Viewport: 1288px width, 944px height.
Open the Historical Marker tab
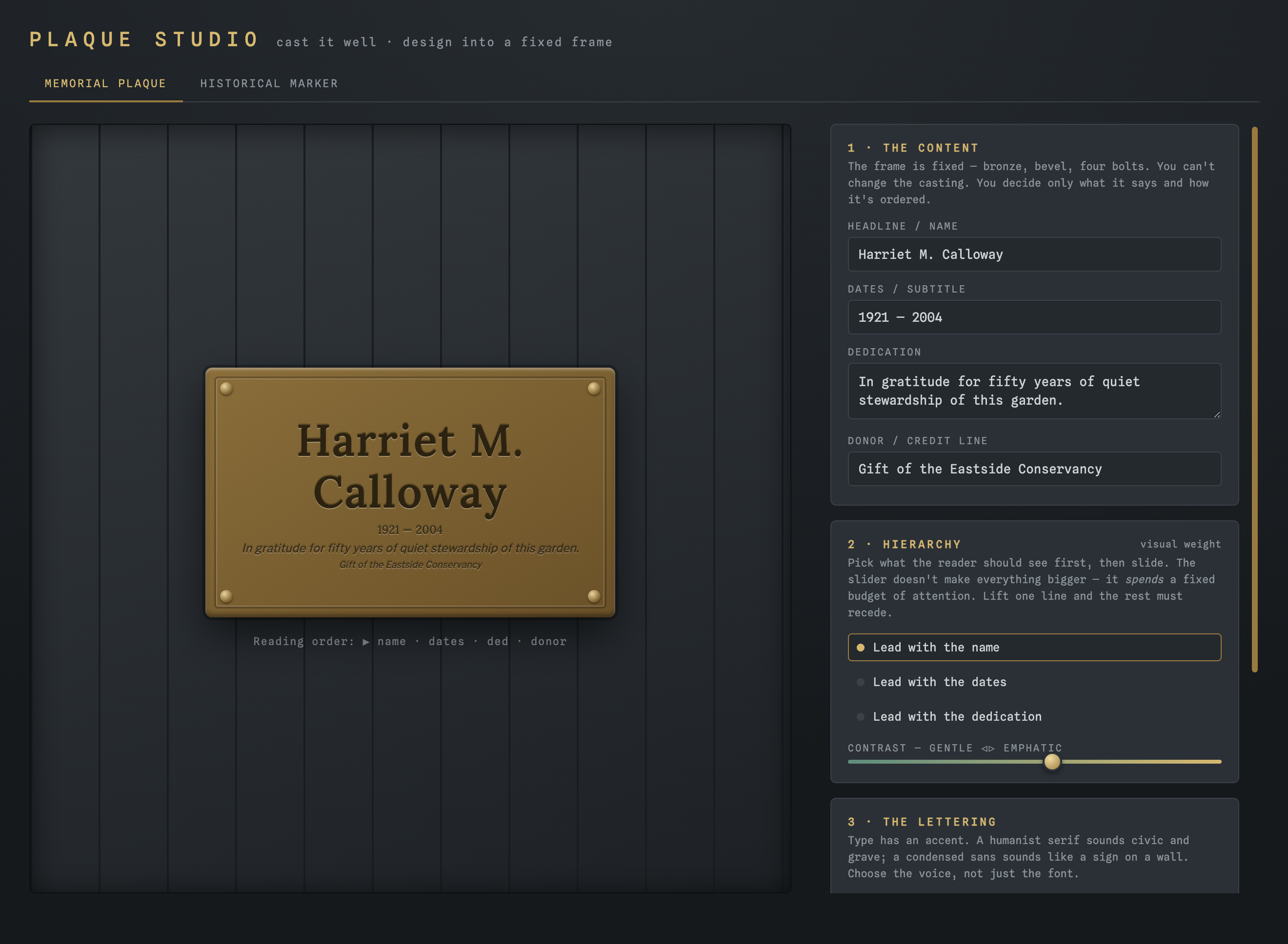[x=269, y=83]
